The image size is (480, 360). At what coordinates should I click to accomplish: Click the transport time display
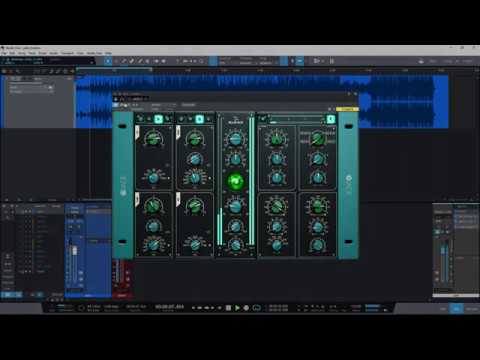[x=169, y=307]
